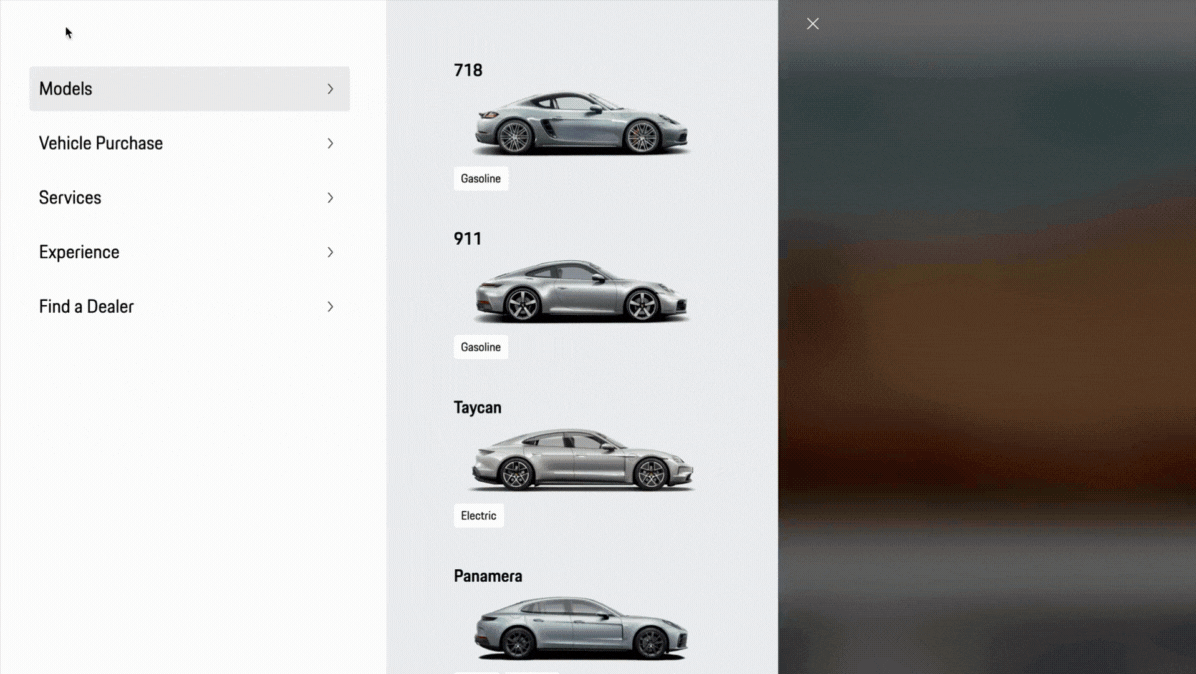Click the Gasoline badge under the 911
This screenshot has width=1196, height=674.
coord(481,346)
